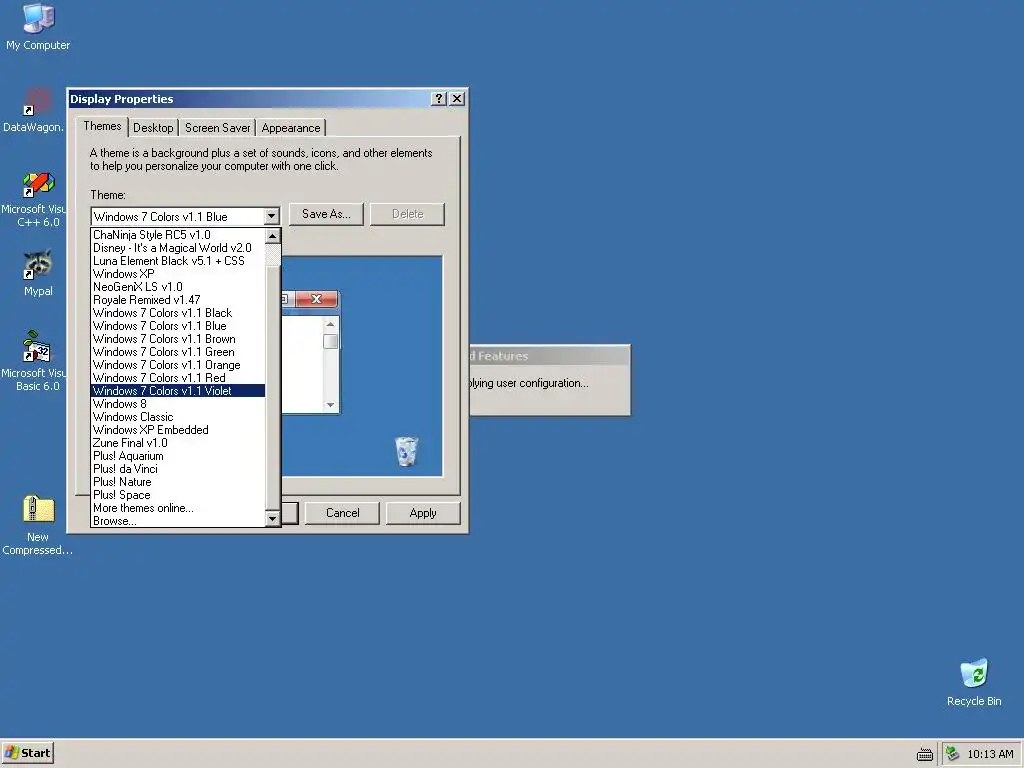Image resolution: width=1024 pixels, height=768 pixels.
Task: Select the Recycle Bin desktop icon
Action: pos(974,682)
